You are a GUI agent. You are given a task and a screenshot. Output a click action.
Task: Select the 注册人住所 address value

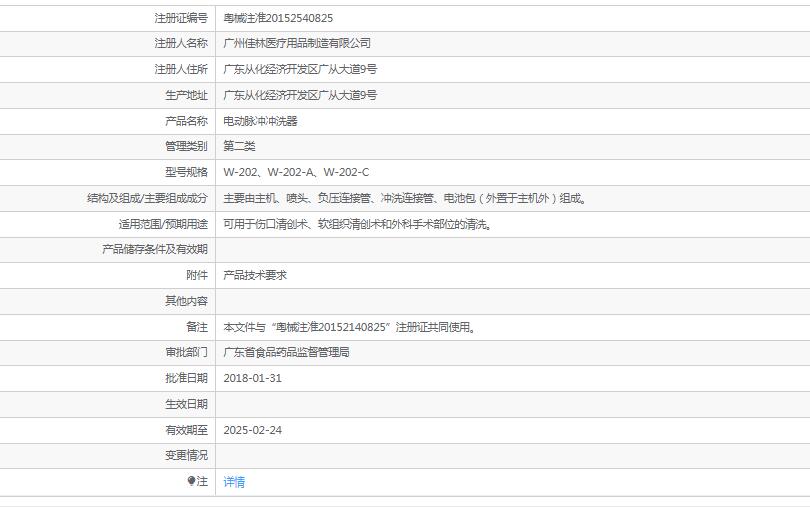[300, 69]
